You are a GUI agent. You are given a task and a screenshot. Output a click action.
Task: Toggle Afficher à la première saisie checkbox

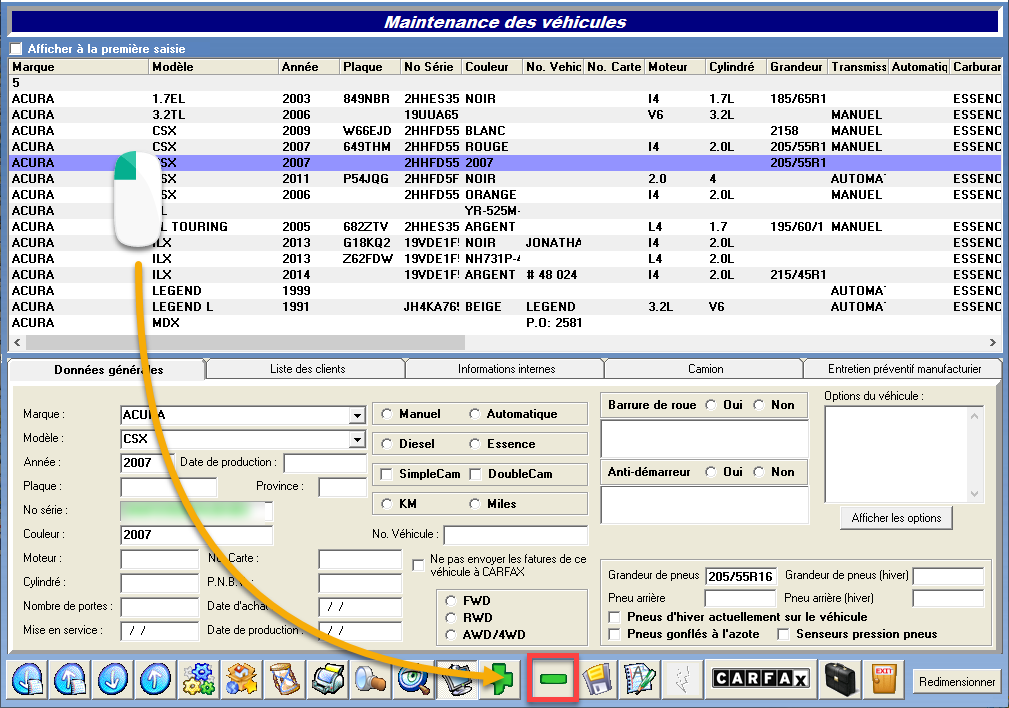[x=16, y=49]
